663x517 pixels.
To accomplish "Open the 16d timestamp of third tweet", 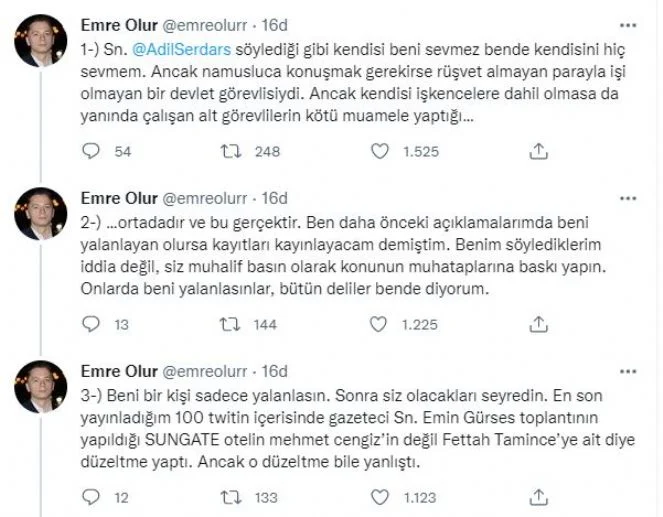I will tap(274, 372).
